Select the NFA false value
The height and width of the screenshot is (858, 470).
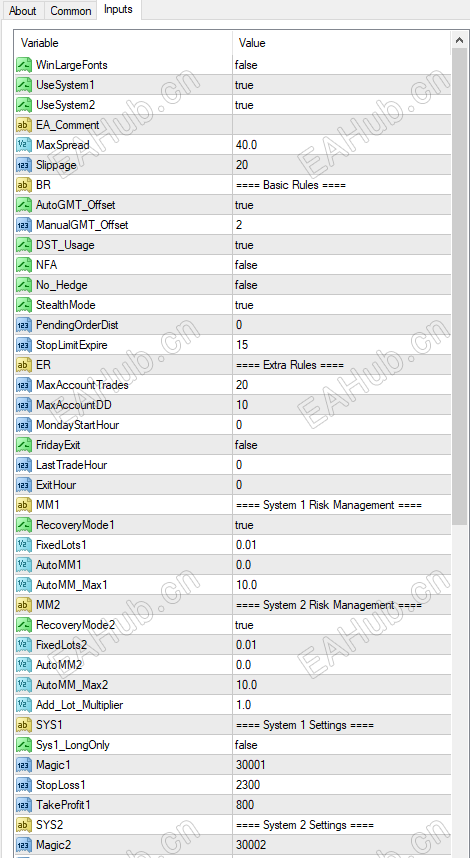click(x=246, y=265)
